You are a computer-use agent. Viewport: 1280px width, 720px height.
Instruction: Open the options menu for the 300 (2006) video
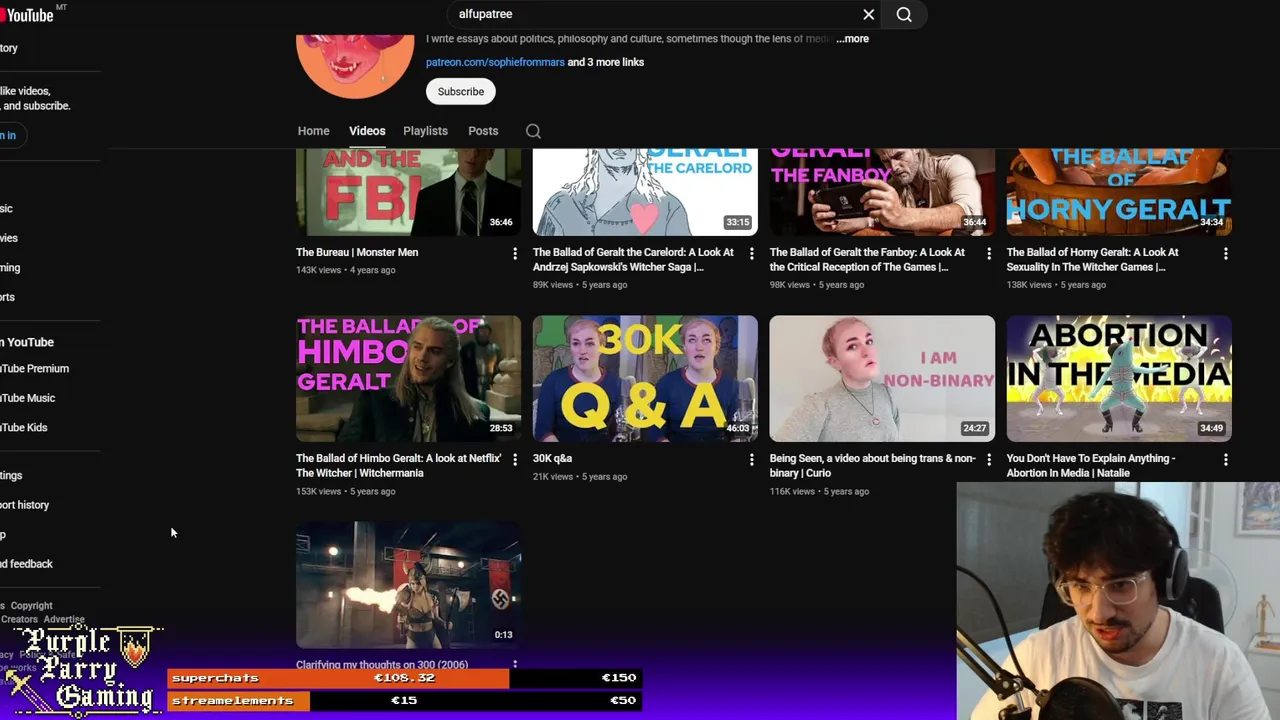(x=515, y=664)
